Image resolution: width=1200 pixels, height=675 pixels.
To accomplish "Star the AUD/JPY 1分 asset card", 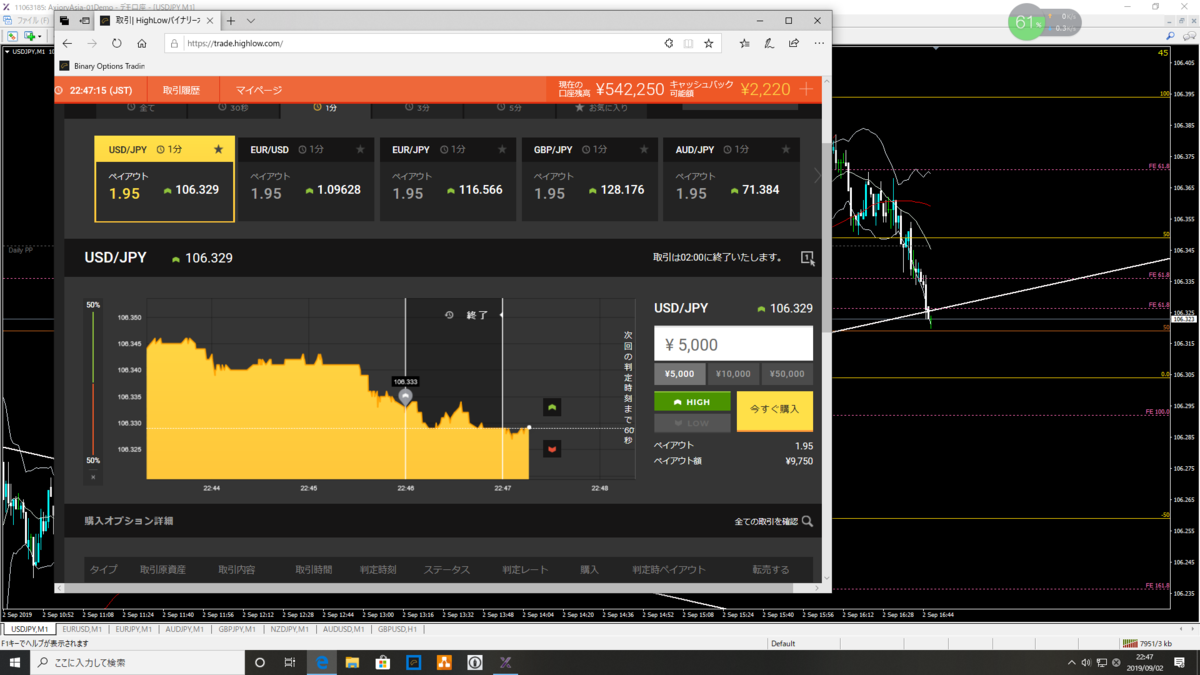I will point(786,150).
